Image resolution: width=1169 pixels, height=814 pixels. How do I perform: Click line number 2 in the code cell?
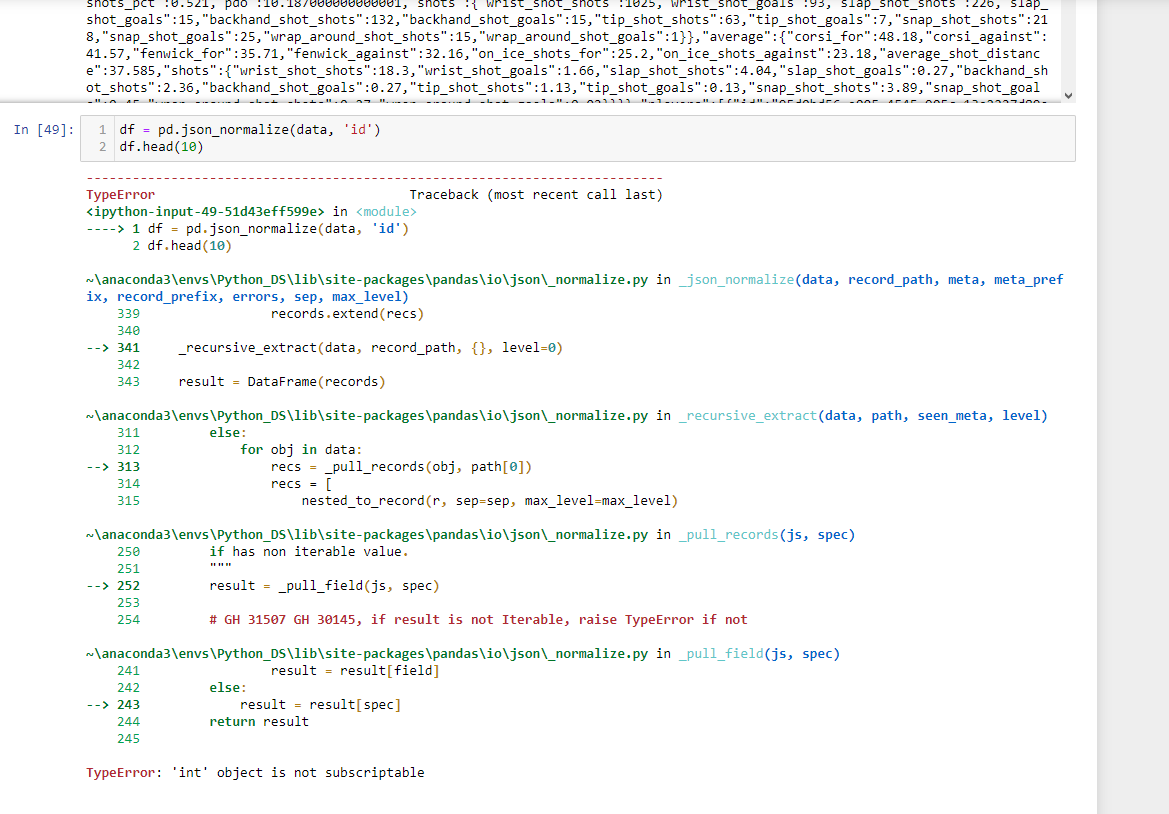point(103,147)
